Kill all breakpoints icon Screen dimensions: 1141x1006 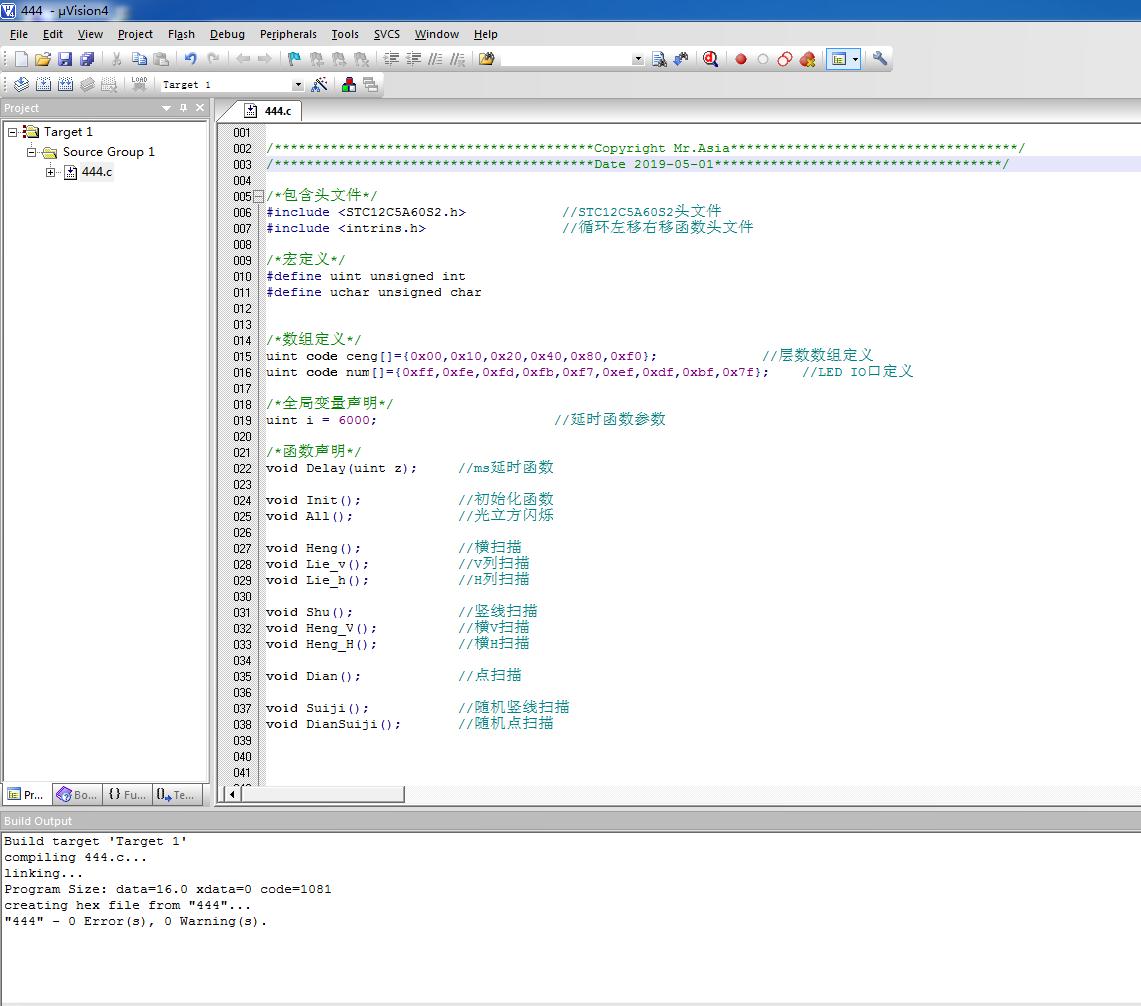(x=807, y=59)
